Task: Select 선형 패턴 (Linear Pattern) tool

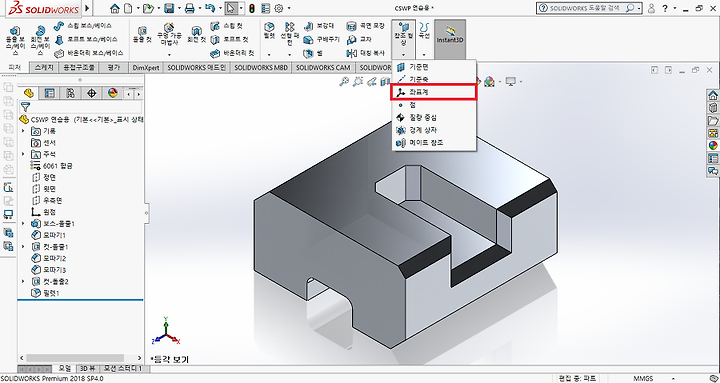Action: tap(289, 34)
